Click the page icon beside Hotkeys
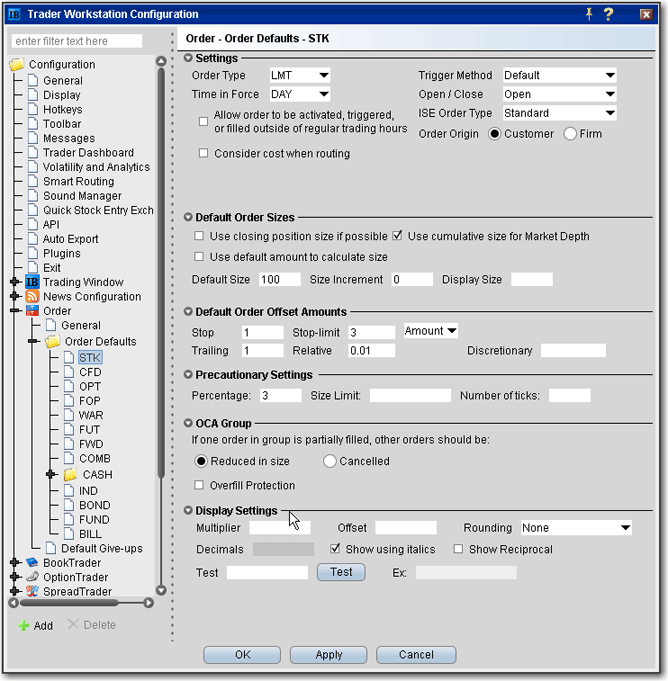The height and width of the screenshot is (681, 668). tap(33, 109)
